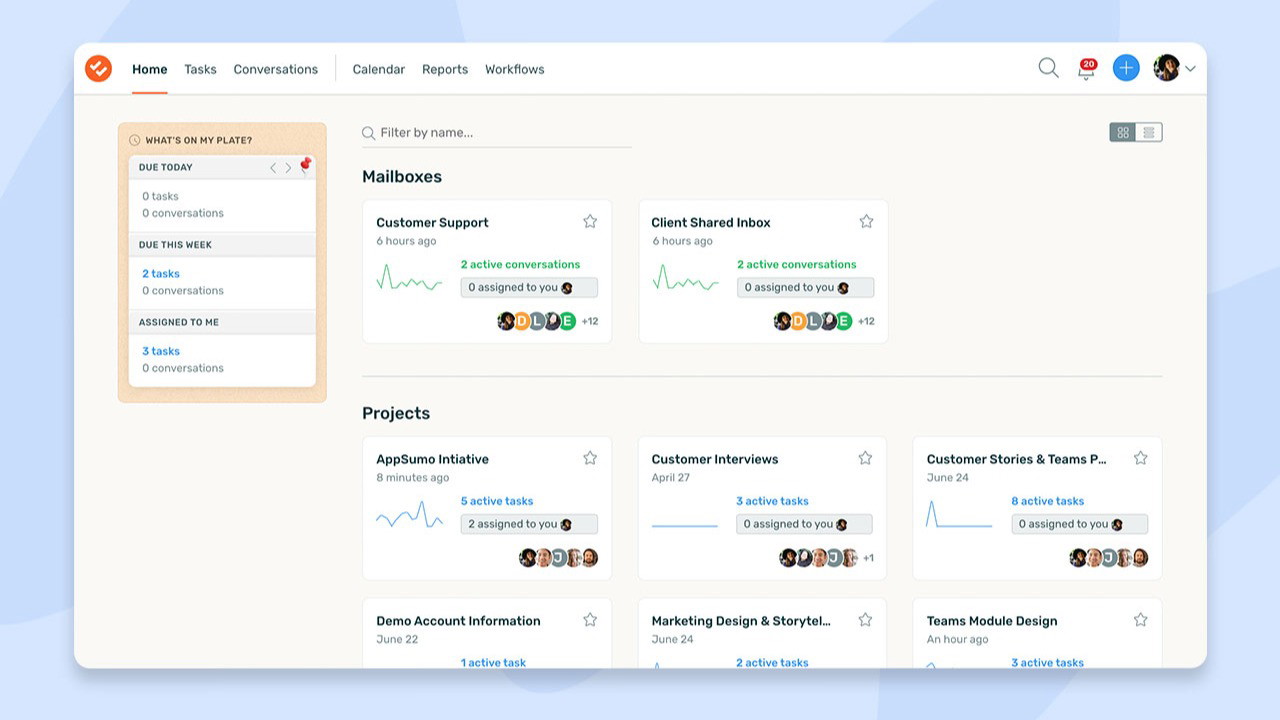
Task: Click the red pushpin on the plate widget
Action: [305, 165]
